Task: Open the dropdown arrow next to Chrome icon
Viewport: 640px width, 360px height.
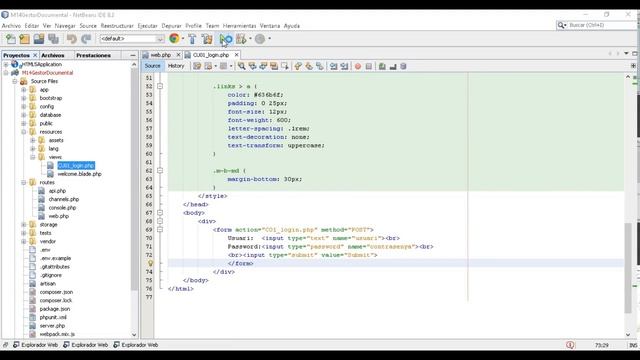Action: pyautogui.click(x=183, y=39)
